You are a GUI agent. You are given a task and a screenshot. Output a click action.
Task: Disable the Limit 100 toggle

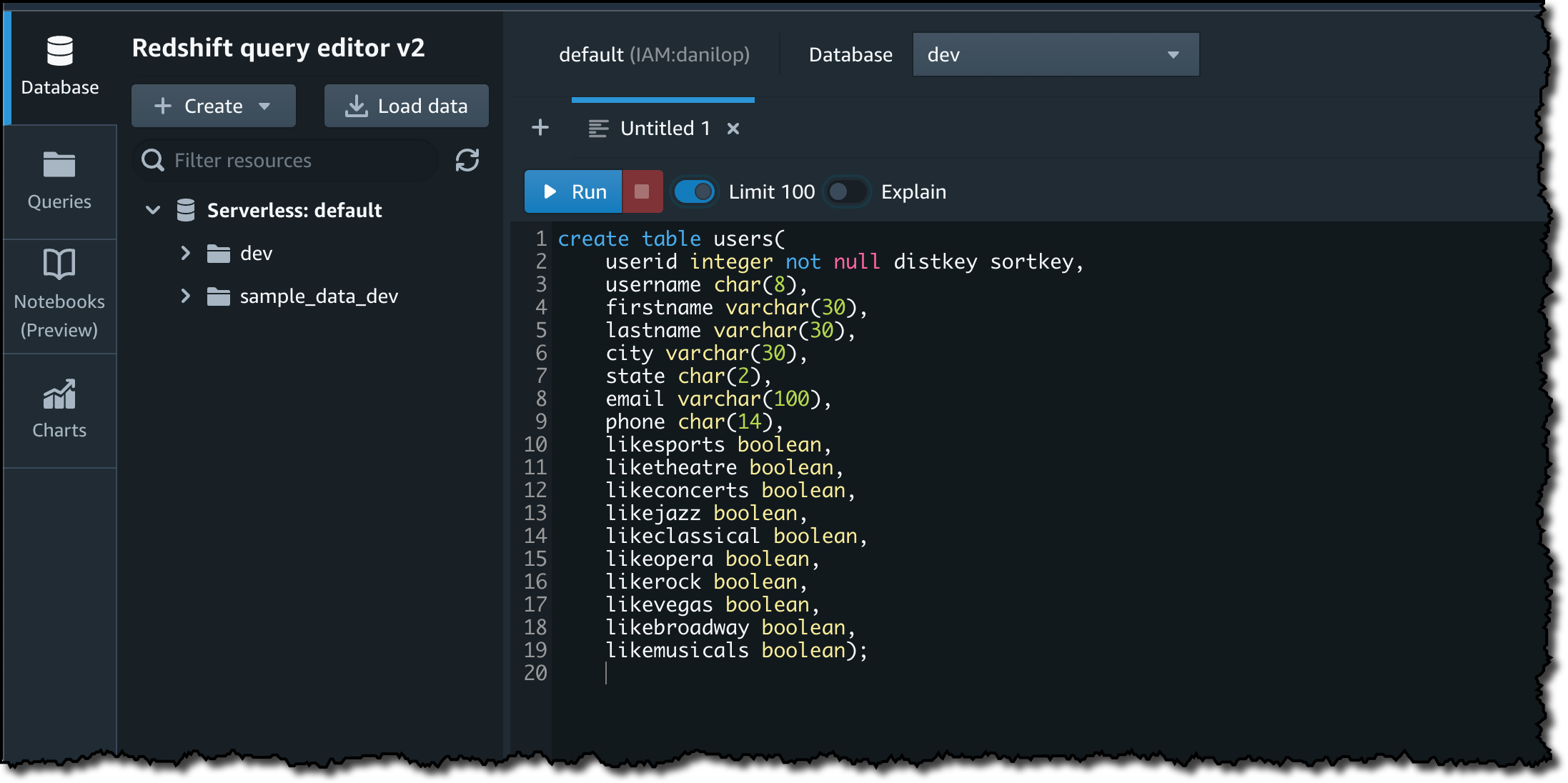[694, 191]
